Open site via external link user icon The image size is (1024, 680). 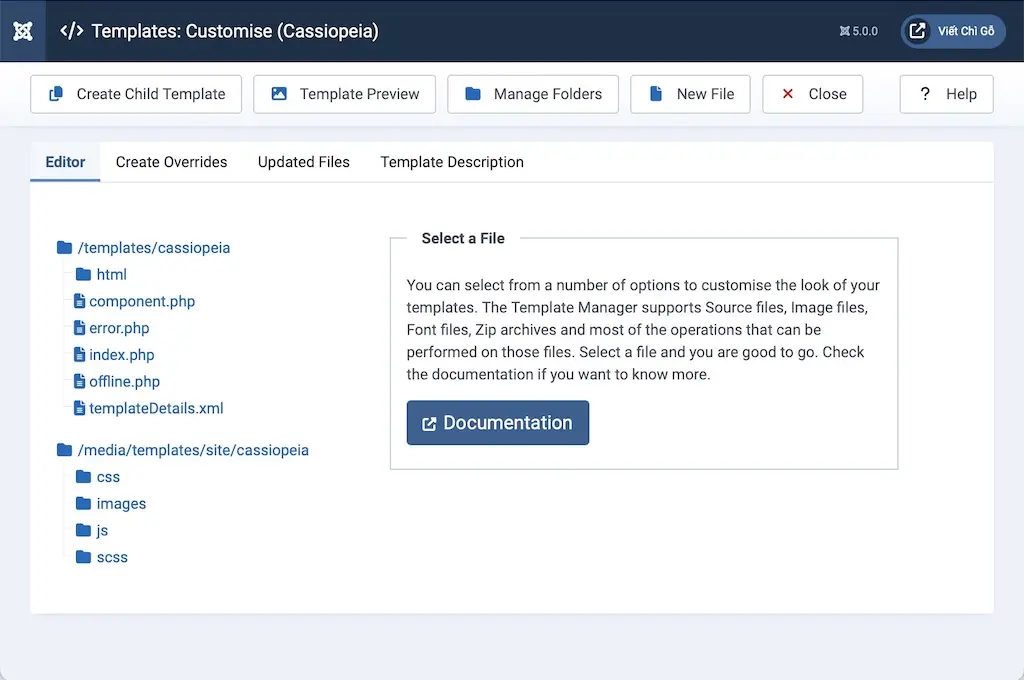917,31
